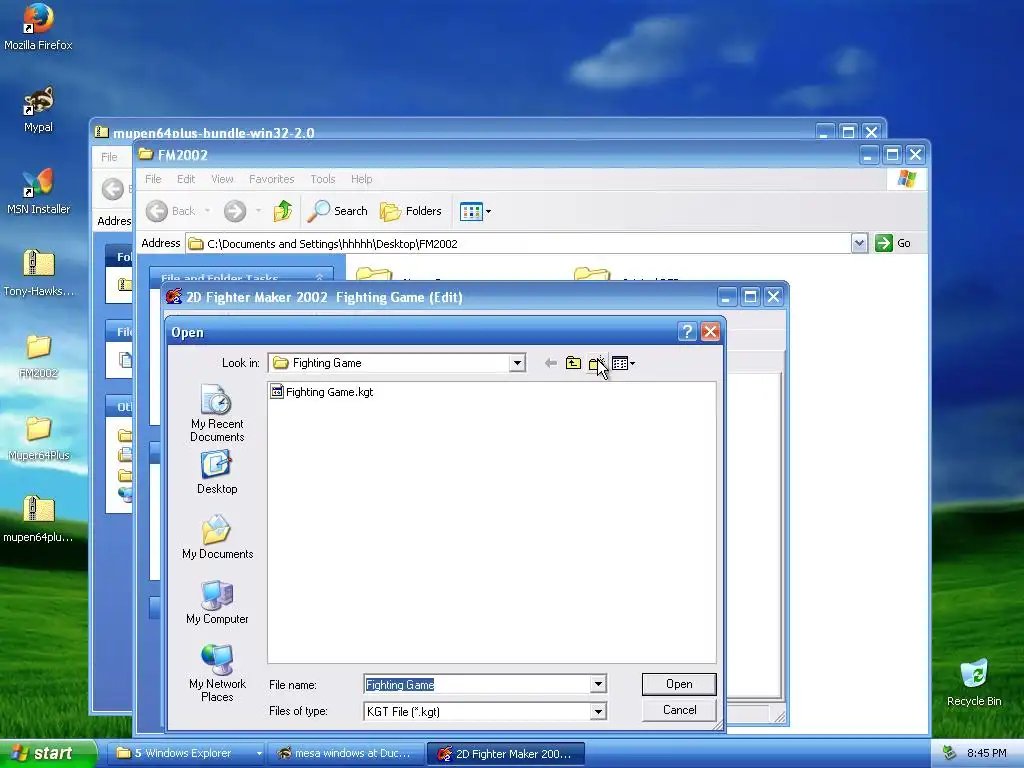Select the Fighting Game.kgt file
Screen dimensions: 1024x768
(322, 392)
